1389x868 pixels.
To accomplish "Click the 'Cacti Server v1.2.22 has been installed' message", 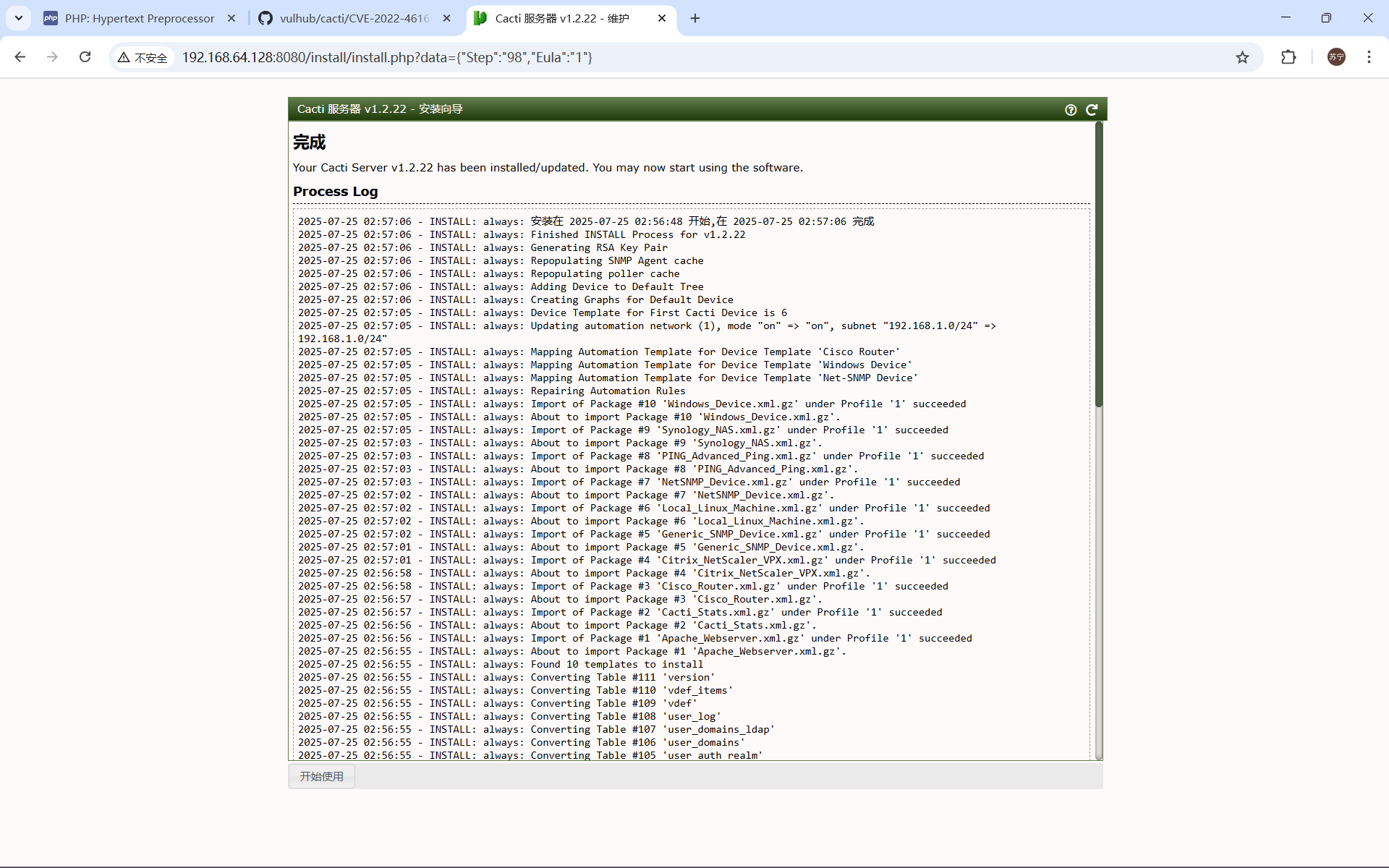I will click(x=548, y=168).
